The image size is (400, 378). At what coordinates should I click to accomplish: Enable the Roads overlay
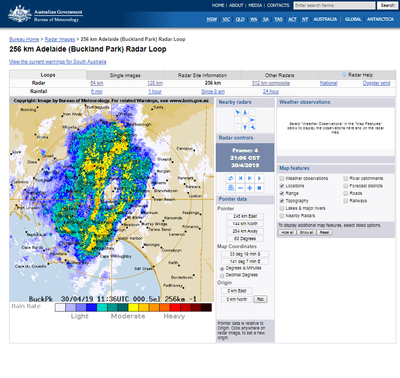point(346,193)
